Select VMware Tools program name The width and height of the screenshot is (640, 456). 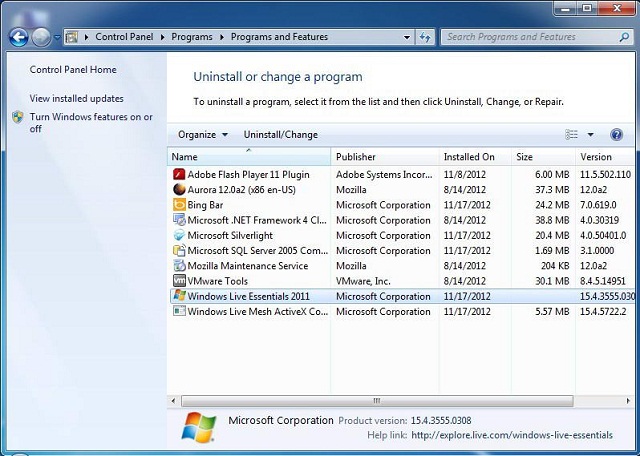[218, 281]
